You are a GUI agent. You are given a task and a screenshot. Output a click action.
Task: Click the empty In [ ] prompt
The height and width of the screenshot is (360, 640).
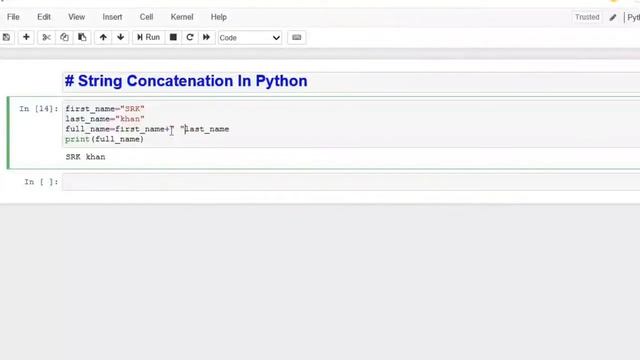tap(41, 182)
